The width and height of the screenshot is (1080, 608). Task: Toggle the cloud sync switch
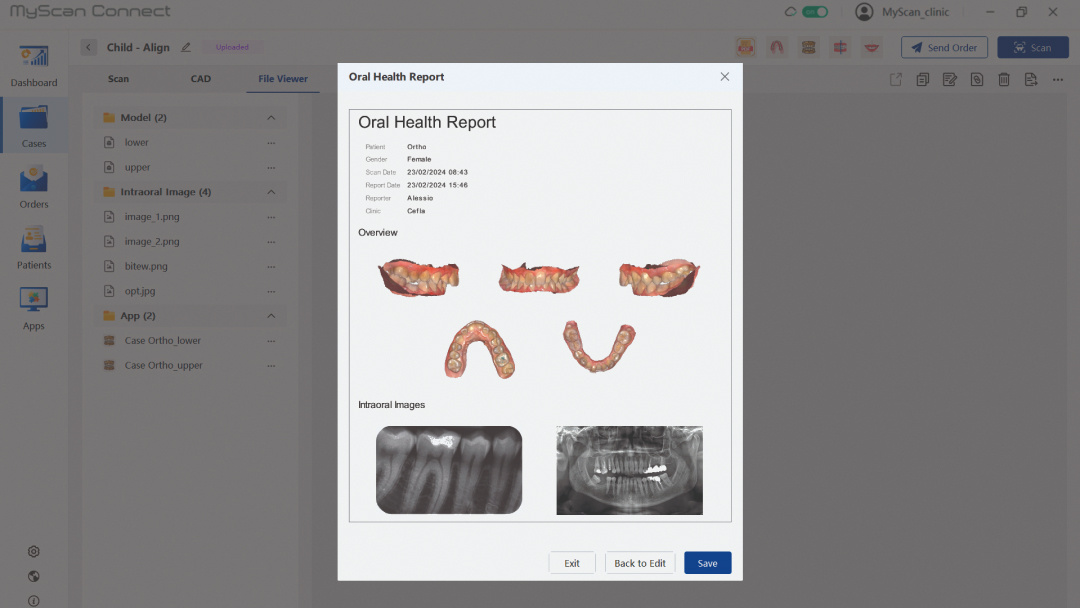pos(814,12)
